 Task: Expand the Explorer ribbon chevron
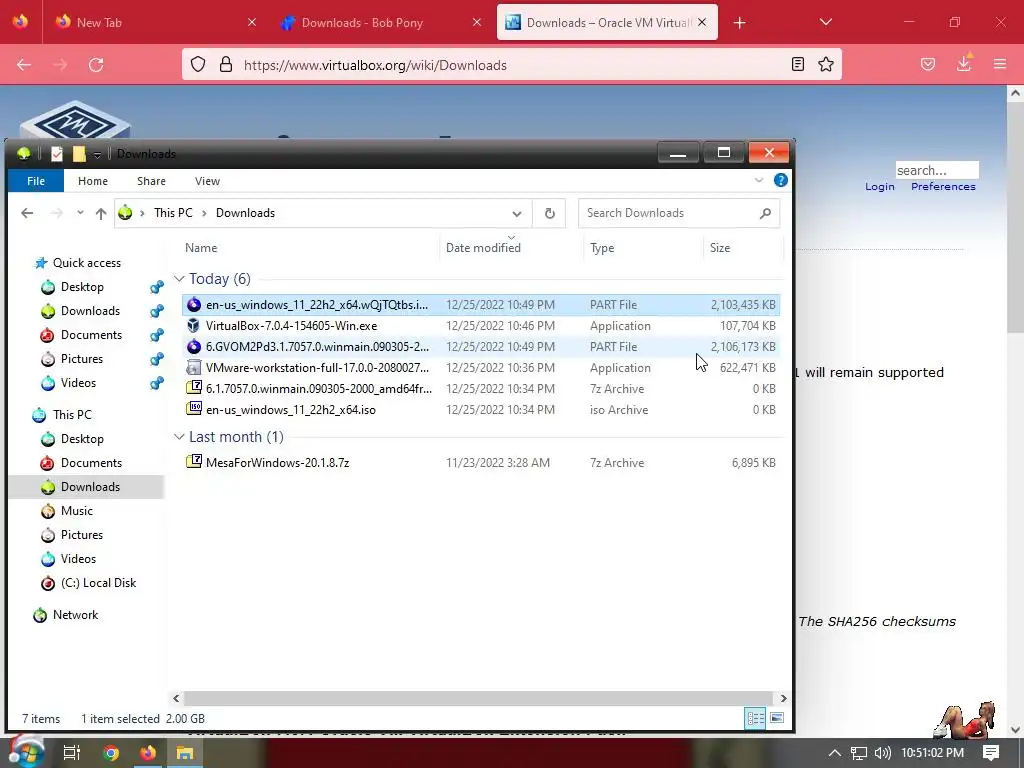(x=759, y=180)
